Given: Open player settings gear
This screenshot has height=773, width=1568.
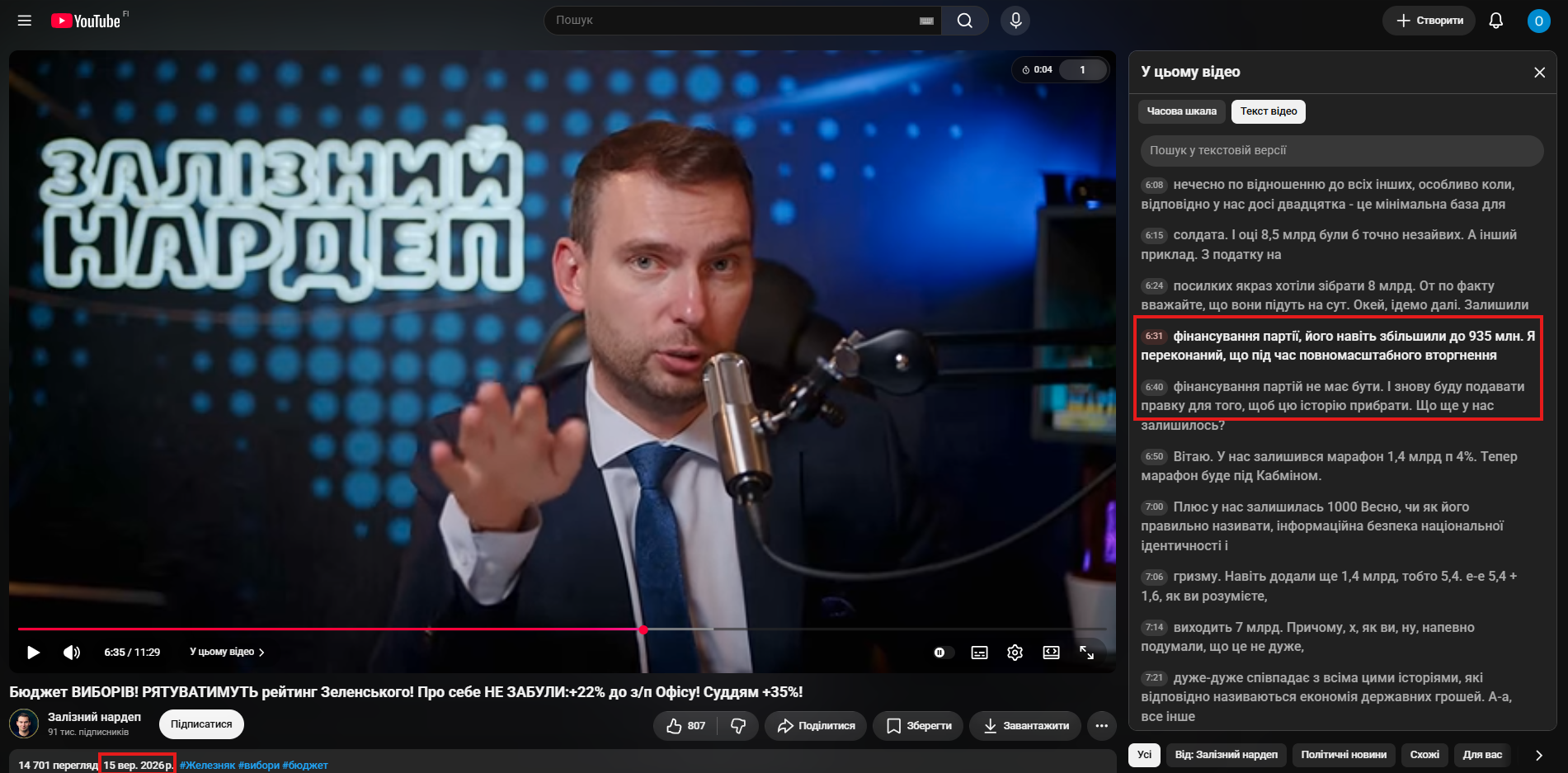Looking at the screenshot, I should [x=1015, y=653].
